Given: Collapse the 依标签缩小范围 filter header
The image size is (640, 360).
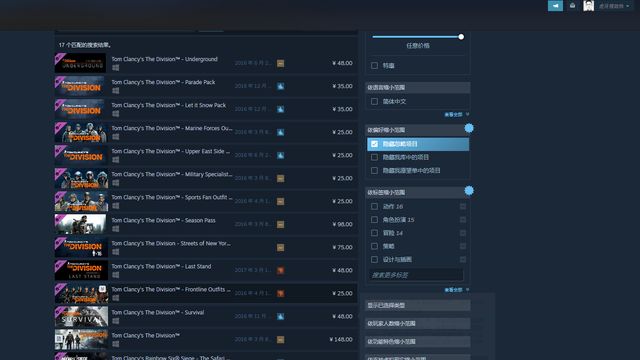Looking at the screenshot, I should click(x=418, y=192).
